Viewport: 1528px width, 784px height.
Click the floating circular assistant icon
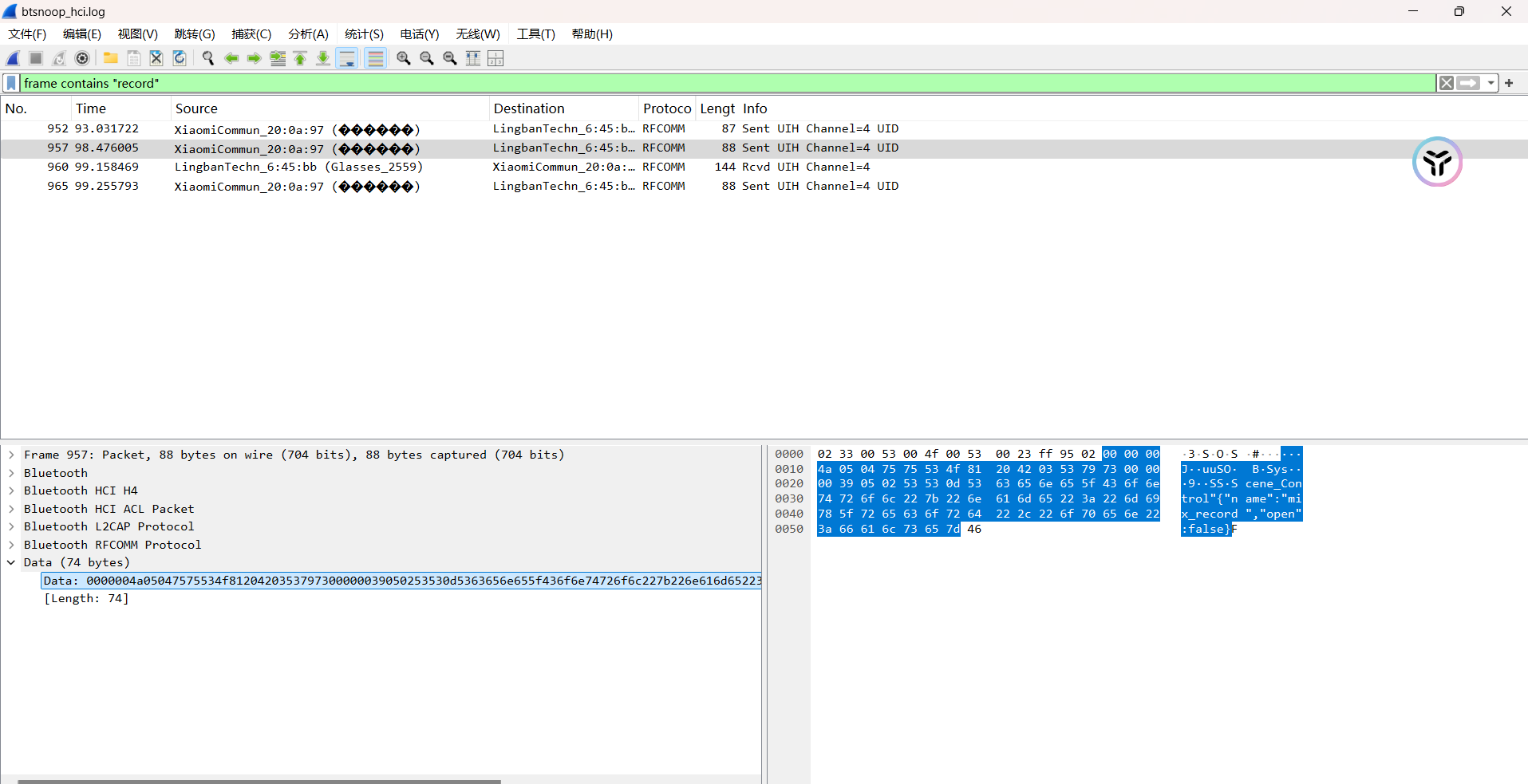(1437, 162)
